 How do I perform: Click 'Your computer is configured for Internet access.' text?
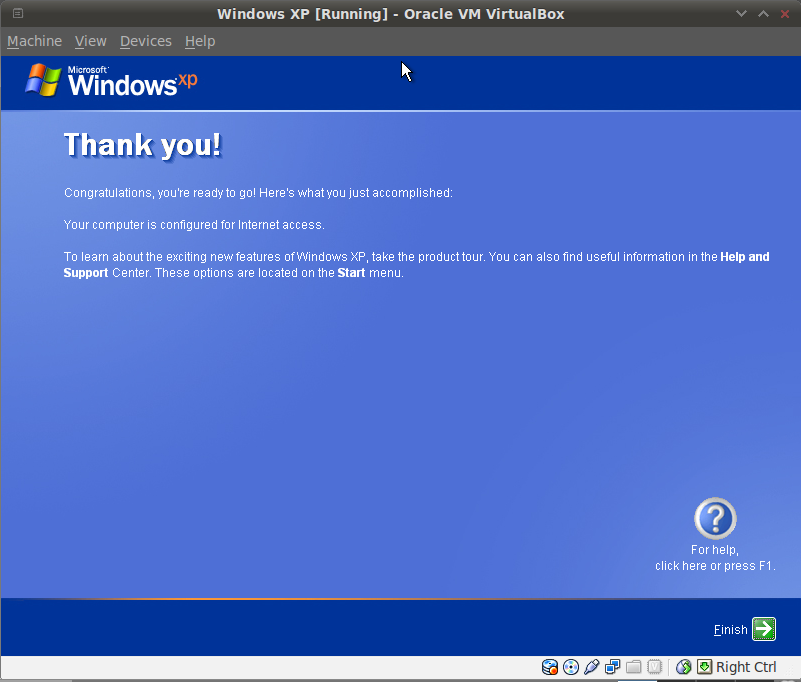click(194, 225)
